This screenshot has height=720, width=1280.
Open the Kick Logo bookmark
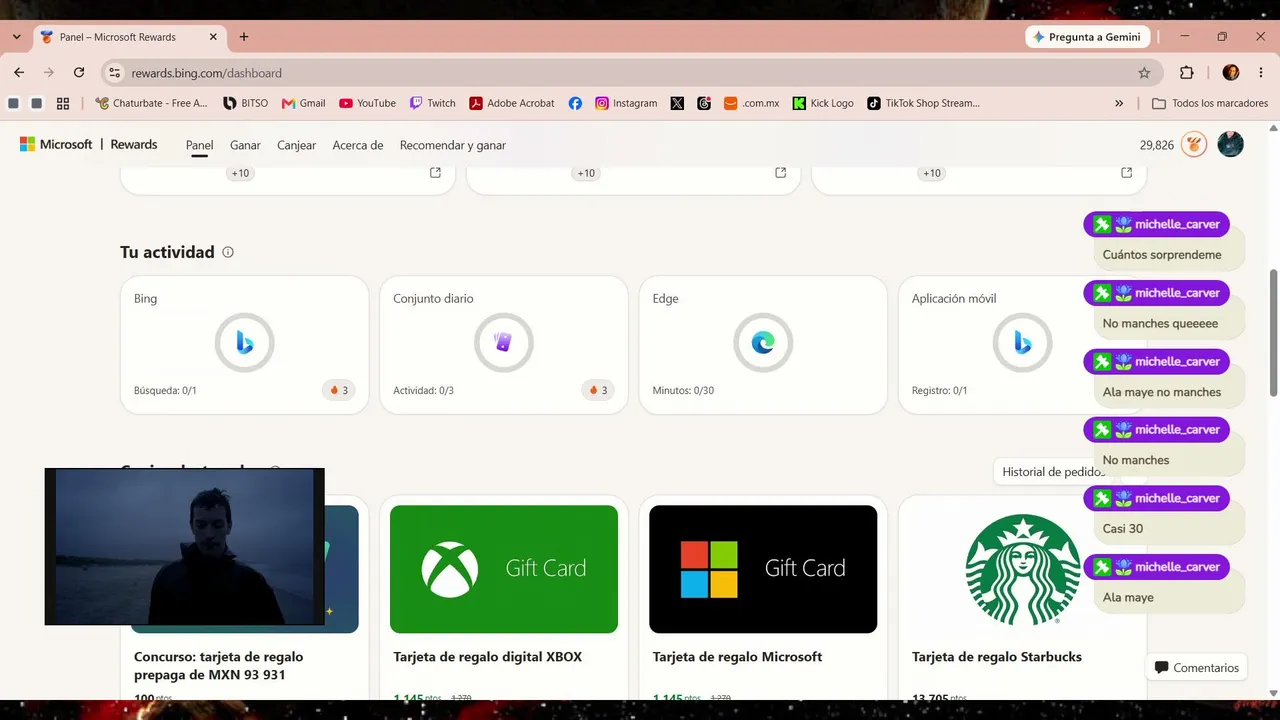823,103
